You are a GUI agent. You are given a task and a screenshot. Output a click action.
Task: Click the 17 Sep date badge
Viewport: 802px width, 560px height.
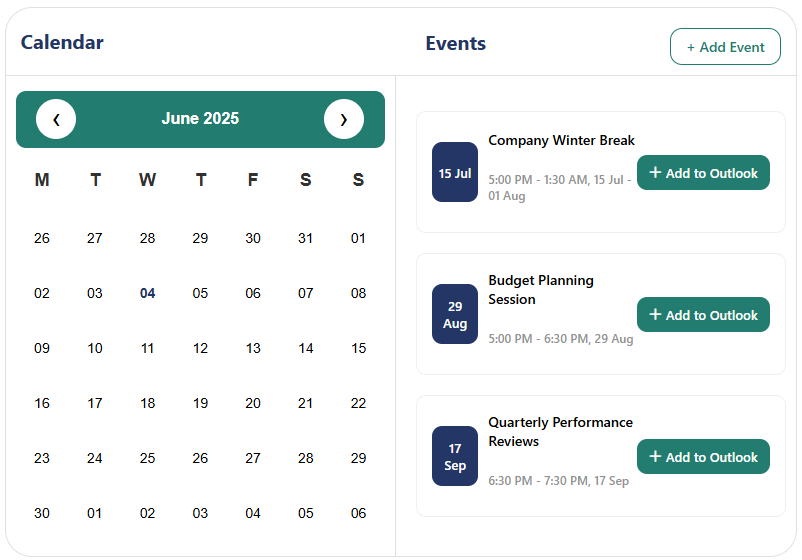tap(455, 456)
